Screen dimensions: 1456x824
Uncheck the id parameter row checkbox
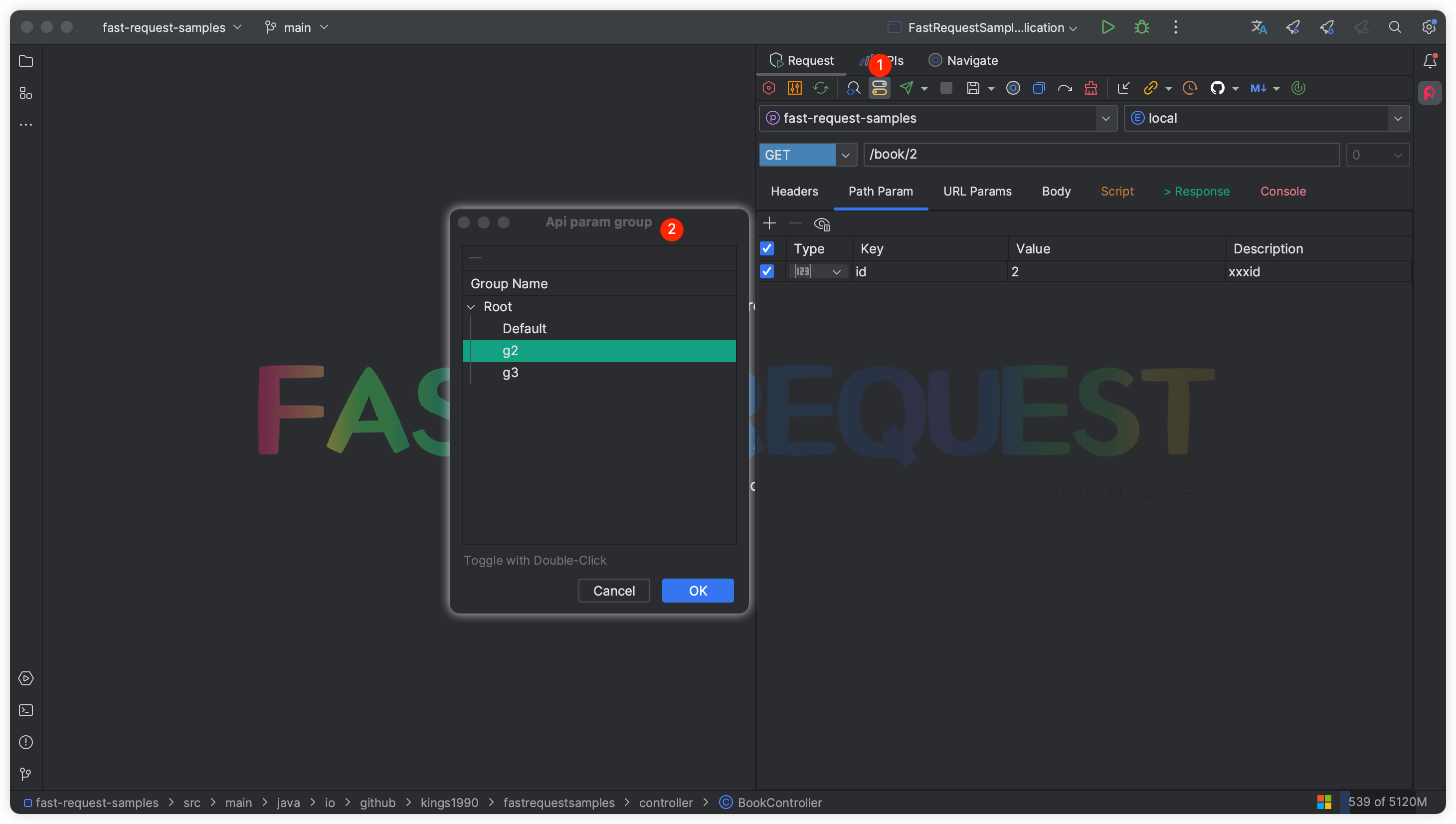766,272
